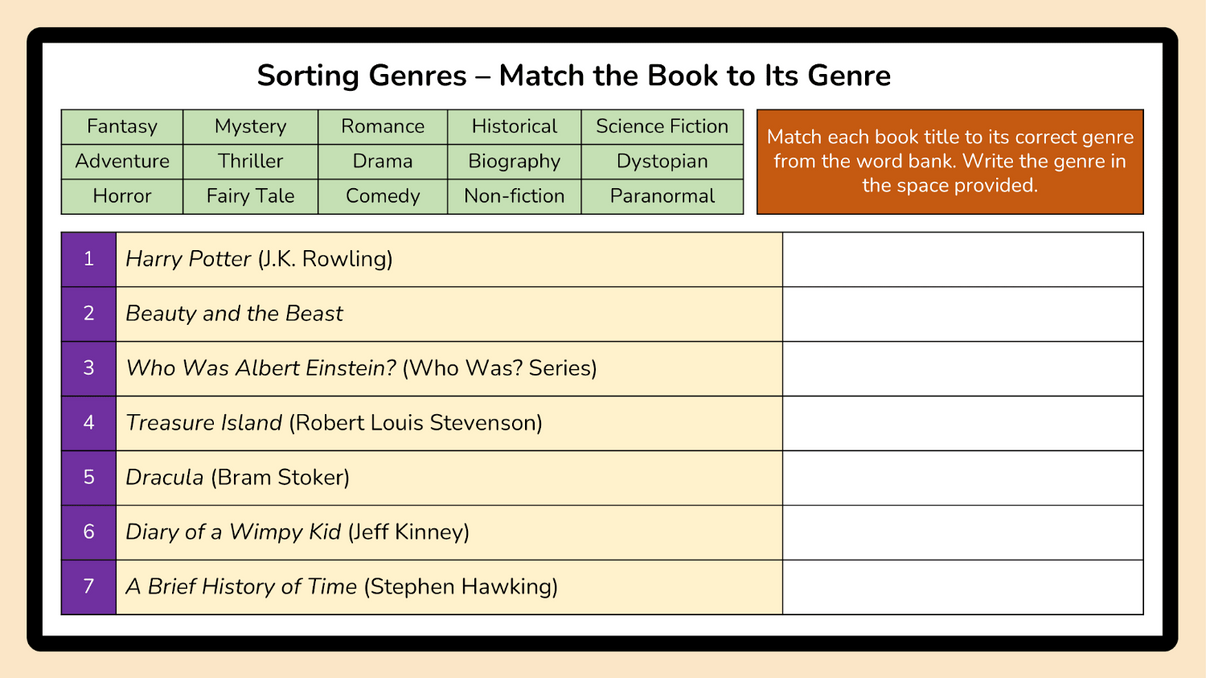Click the purple number 1 cell
The height and width of the screenshot is (678, 1206).
(89, 259)
